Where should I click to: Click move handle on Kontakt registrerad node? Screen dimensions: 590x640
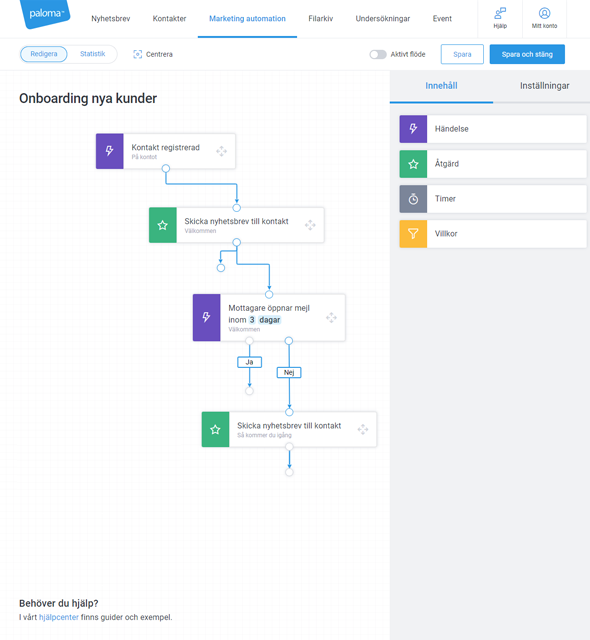point(222,151)
